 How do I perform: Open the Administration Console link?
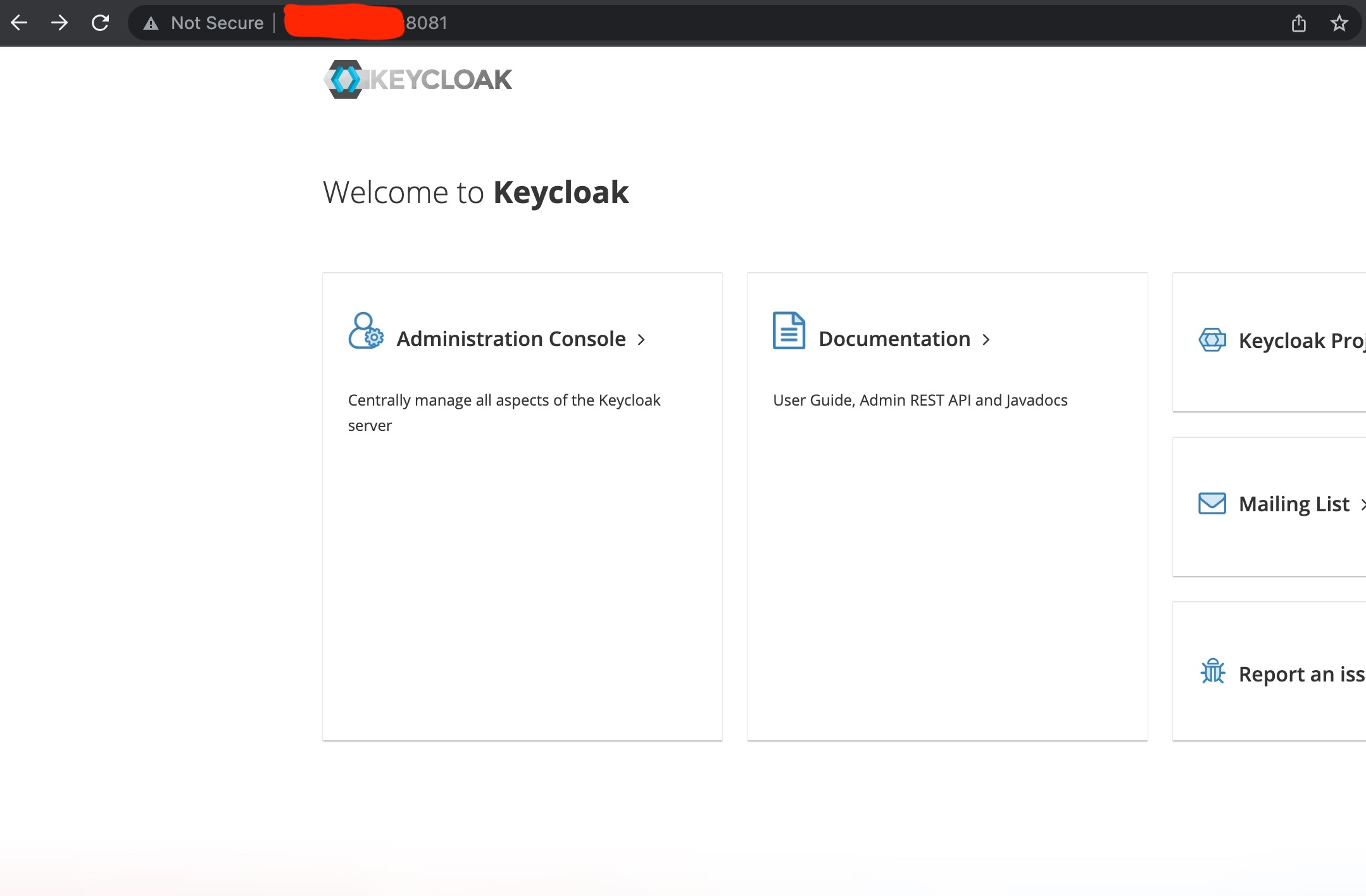point(510,339)
